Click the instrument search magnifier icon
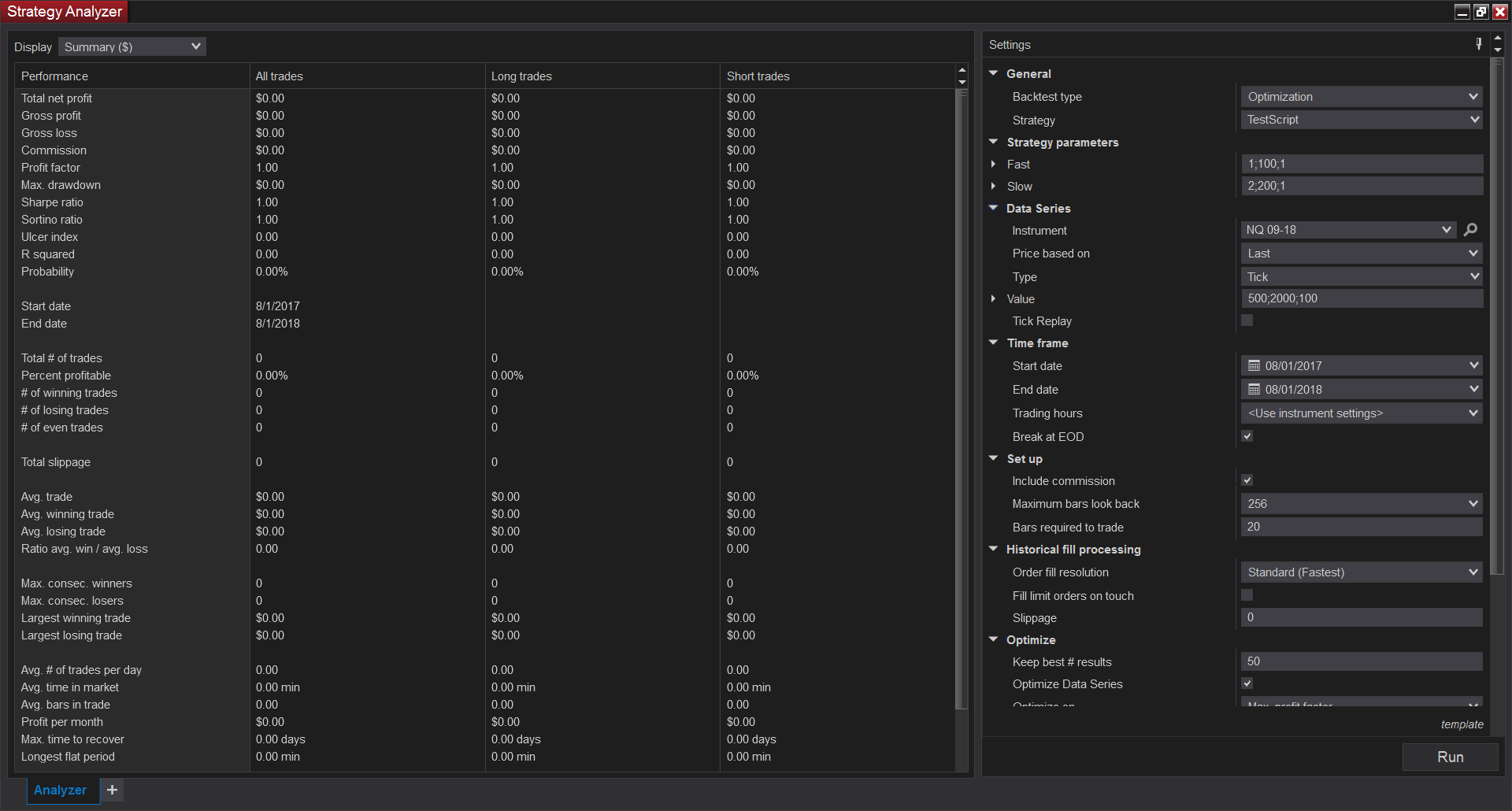This screenshot has height=811, width=1512. 1470,230
